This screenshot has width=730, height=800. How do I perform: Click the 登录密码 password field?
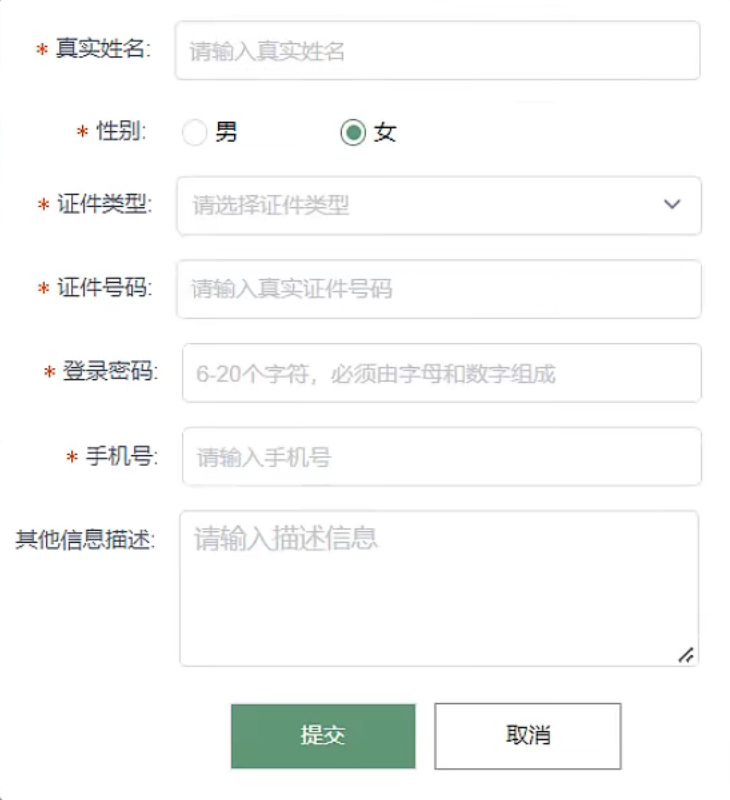click(x=441, y=374)
